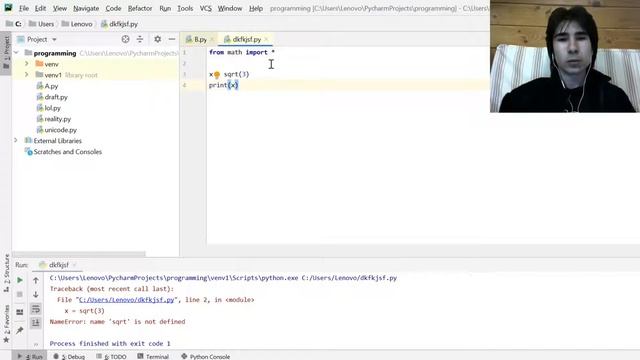
Task: Rerun dkfkjsf with green play icon
Action: pyautogui.click(x=20, y=280)
